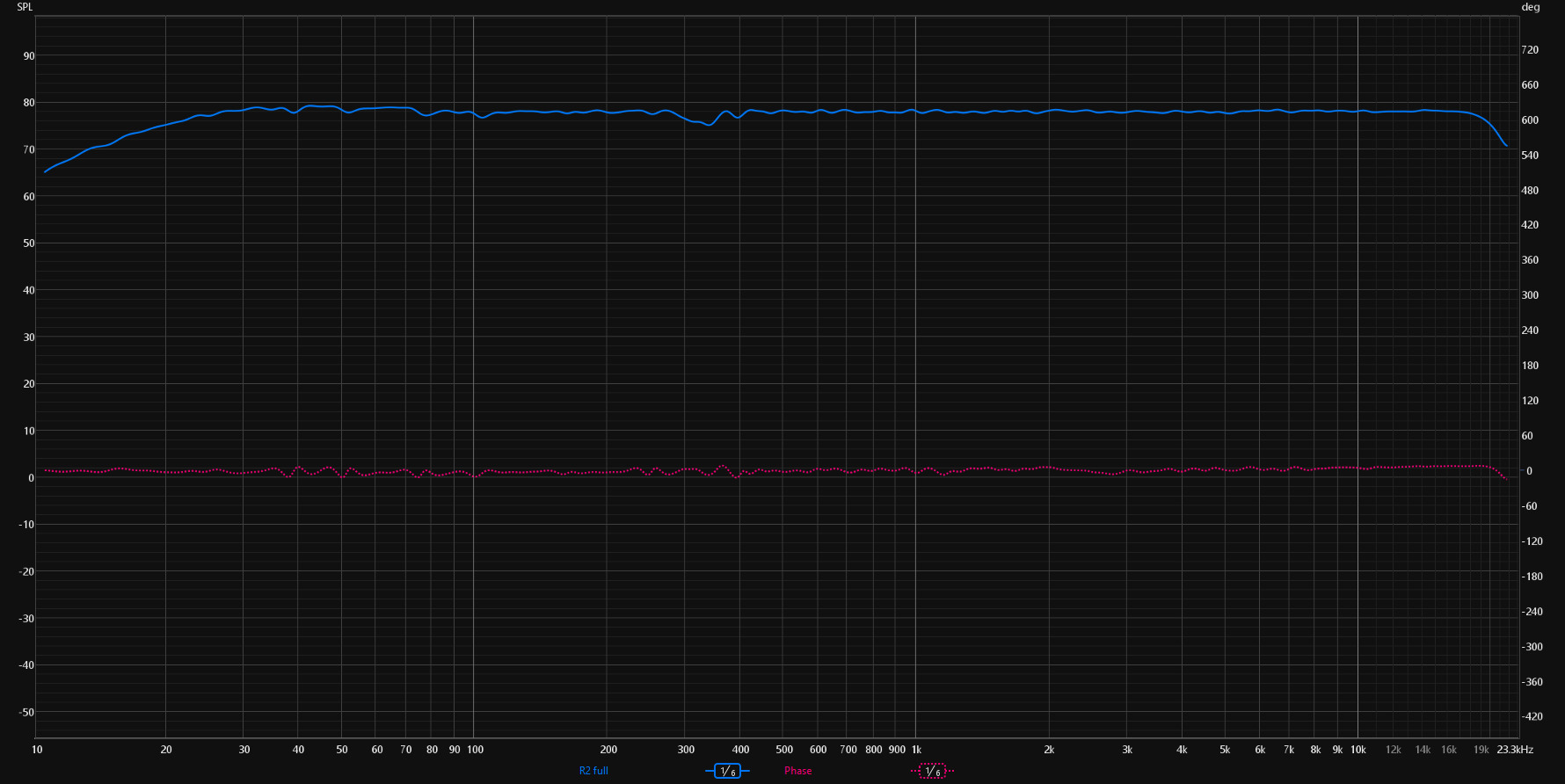The image size is (1565, 784).
Task: Click the -40 label on the SPL axis
Action: 27,665
